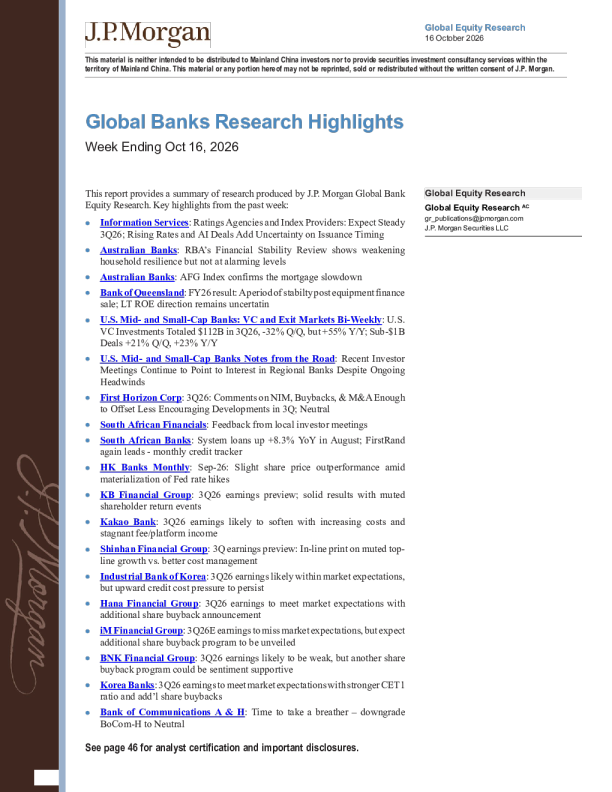This screenshot has width=612, height=792.
Task: Click the 16 October 2026 date
Action: 454,38
